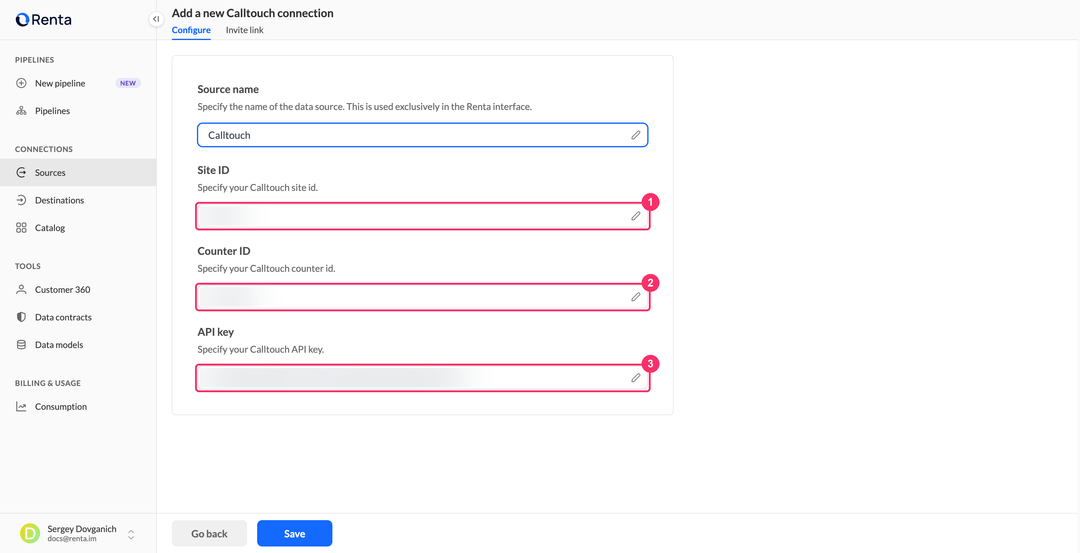This screenshot has width=1080, height=553.
Task: Click the Renta logo
Action: coord(43,19)
